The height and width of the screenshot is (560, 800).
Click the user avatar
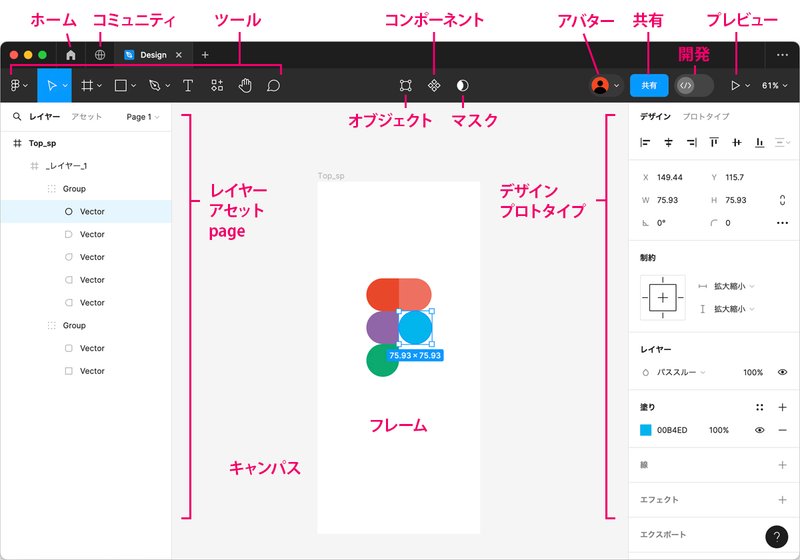[600, 85]
